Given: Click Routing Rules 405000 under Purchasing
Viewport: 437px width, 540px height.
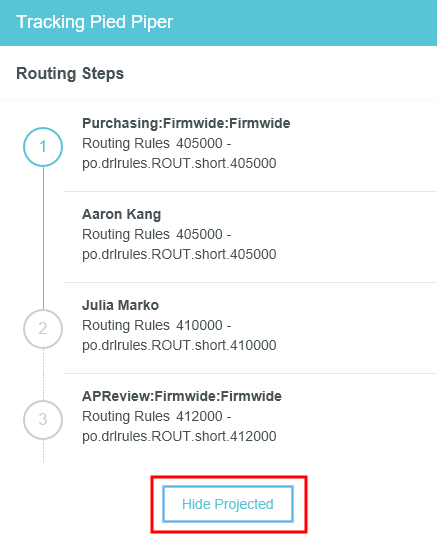Looking at the screenshot, I should click(152, 143).
